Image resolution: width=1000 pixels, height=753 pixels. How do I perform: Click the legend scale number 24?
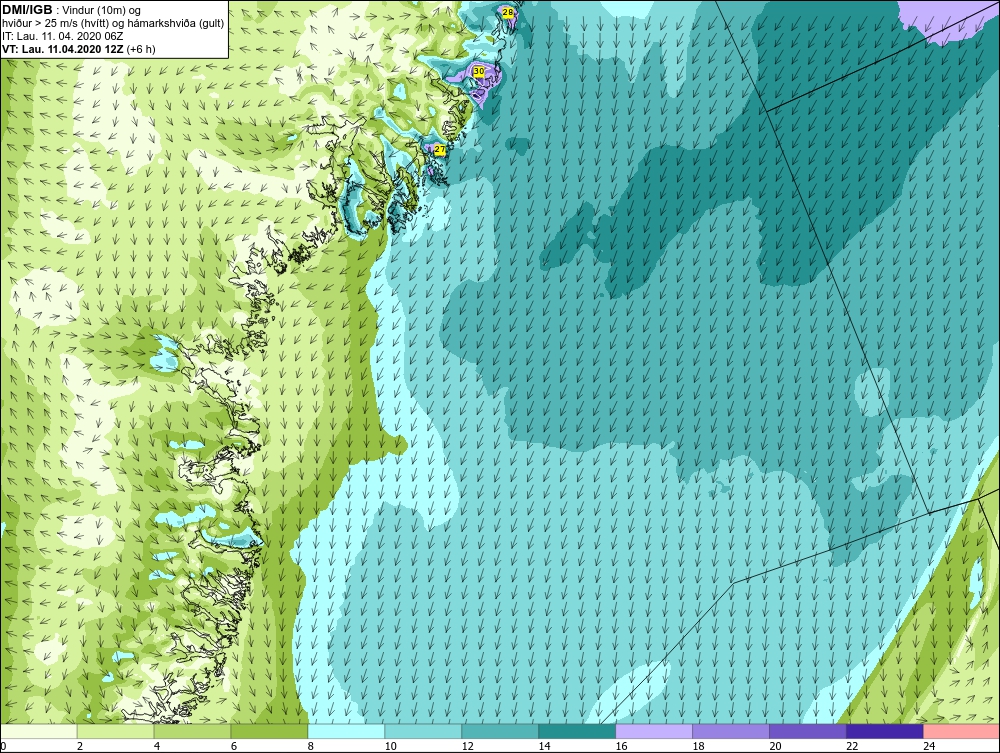(929, 746)
